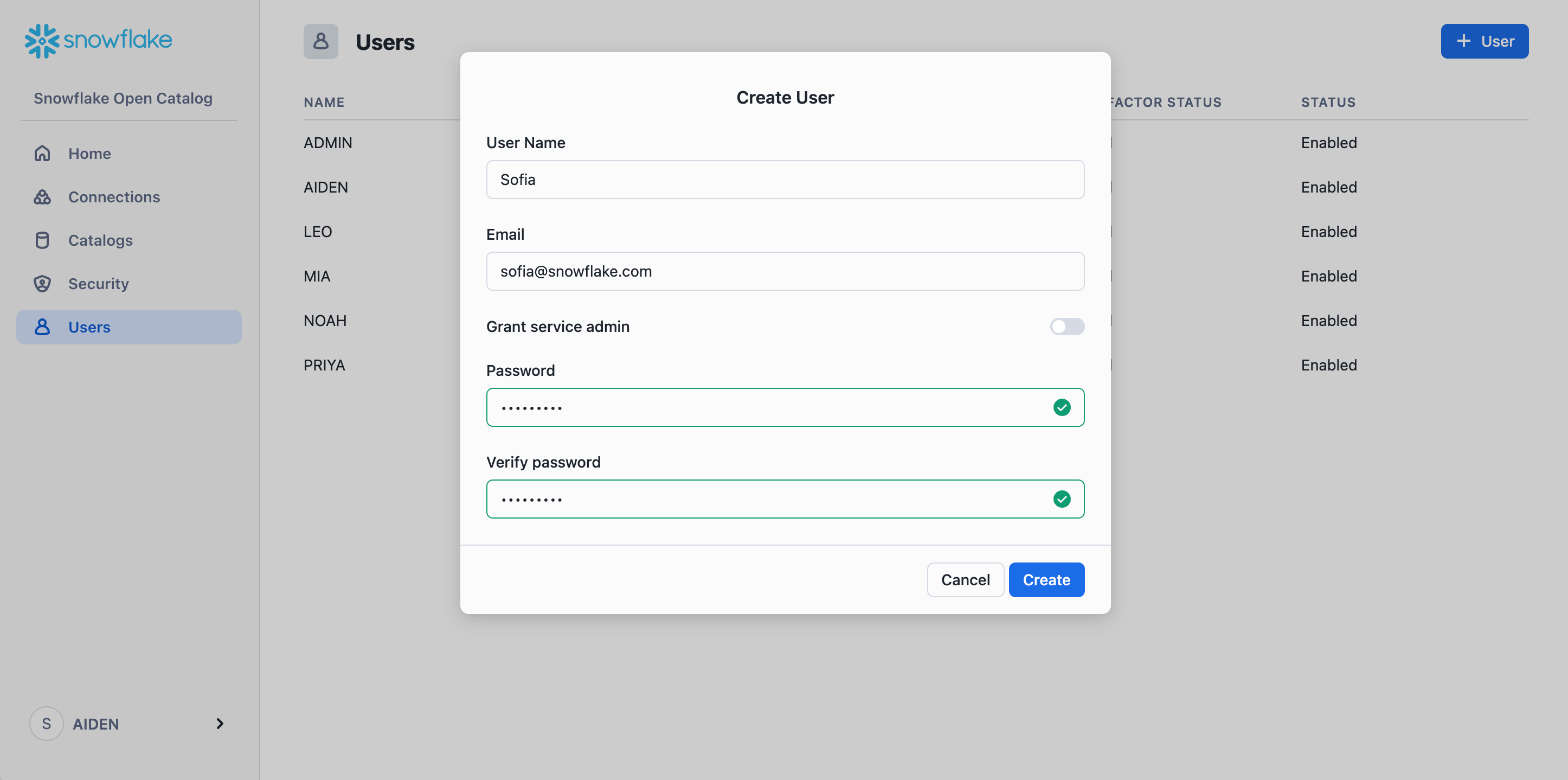Enable the Grant service admin toggle
The height and width of the screenshot is (780, 1568).
[x=1066, y=327]
